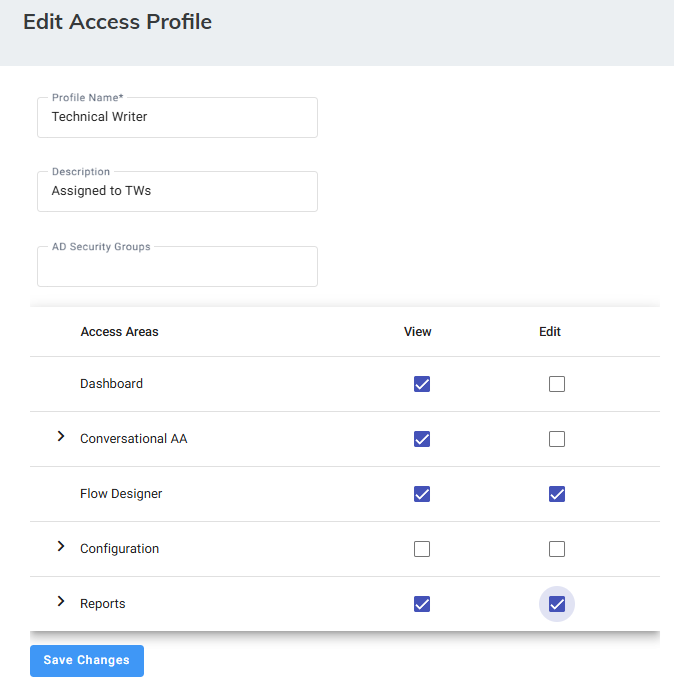
Task: Uncheck the Reports View checkbox
Action: [422, 604]
